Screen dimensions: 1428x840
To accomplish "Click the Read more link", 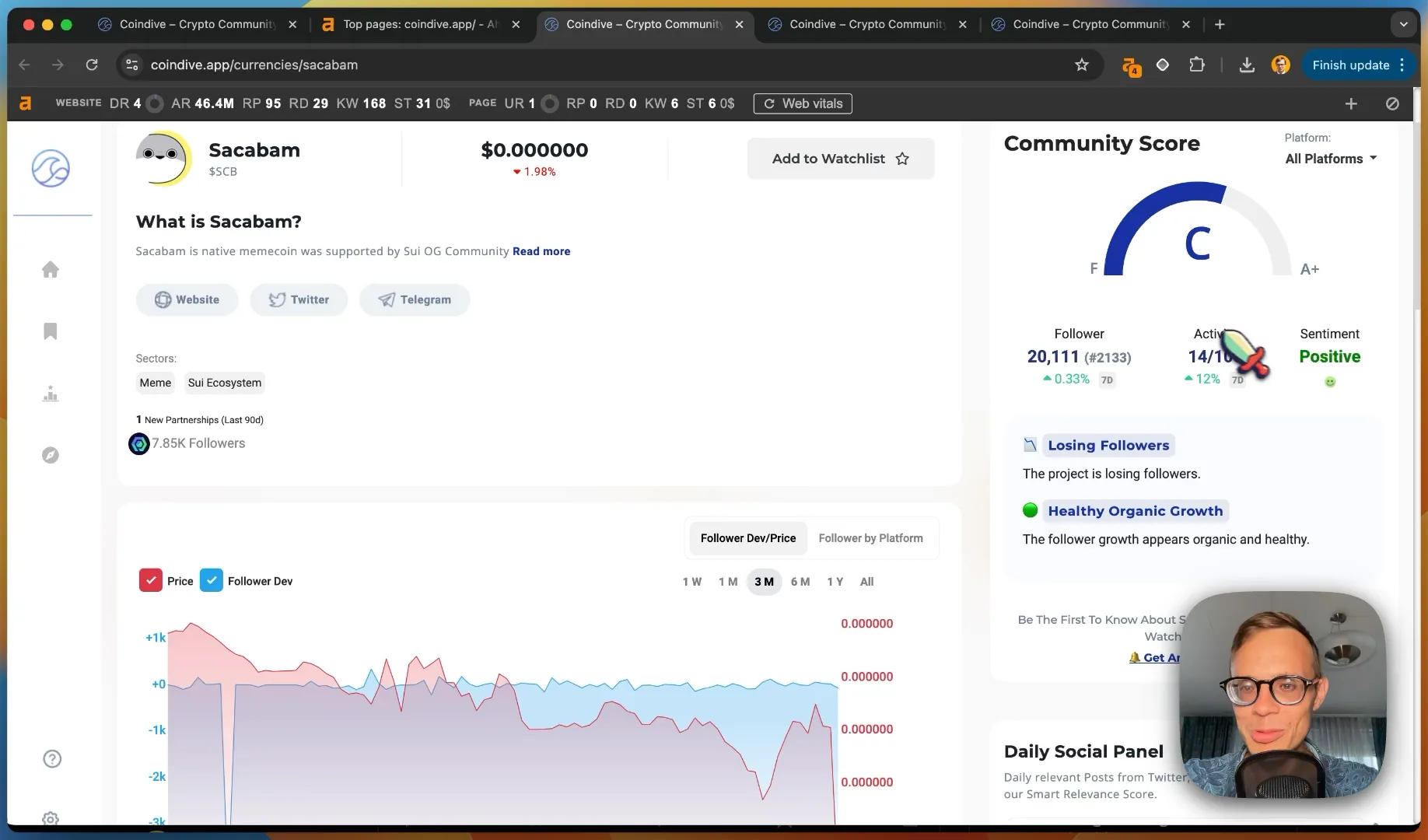I will [541, 251].
